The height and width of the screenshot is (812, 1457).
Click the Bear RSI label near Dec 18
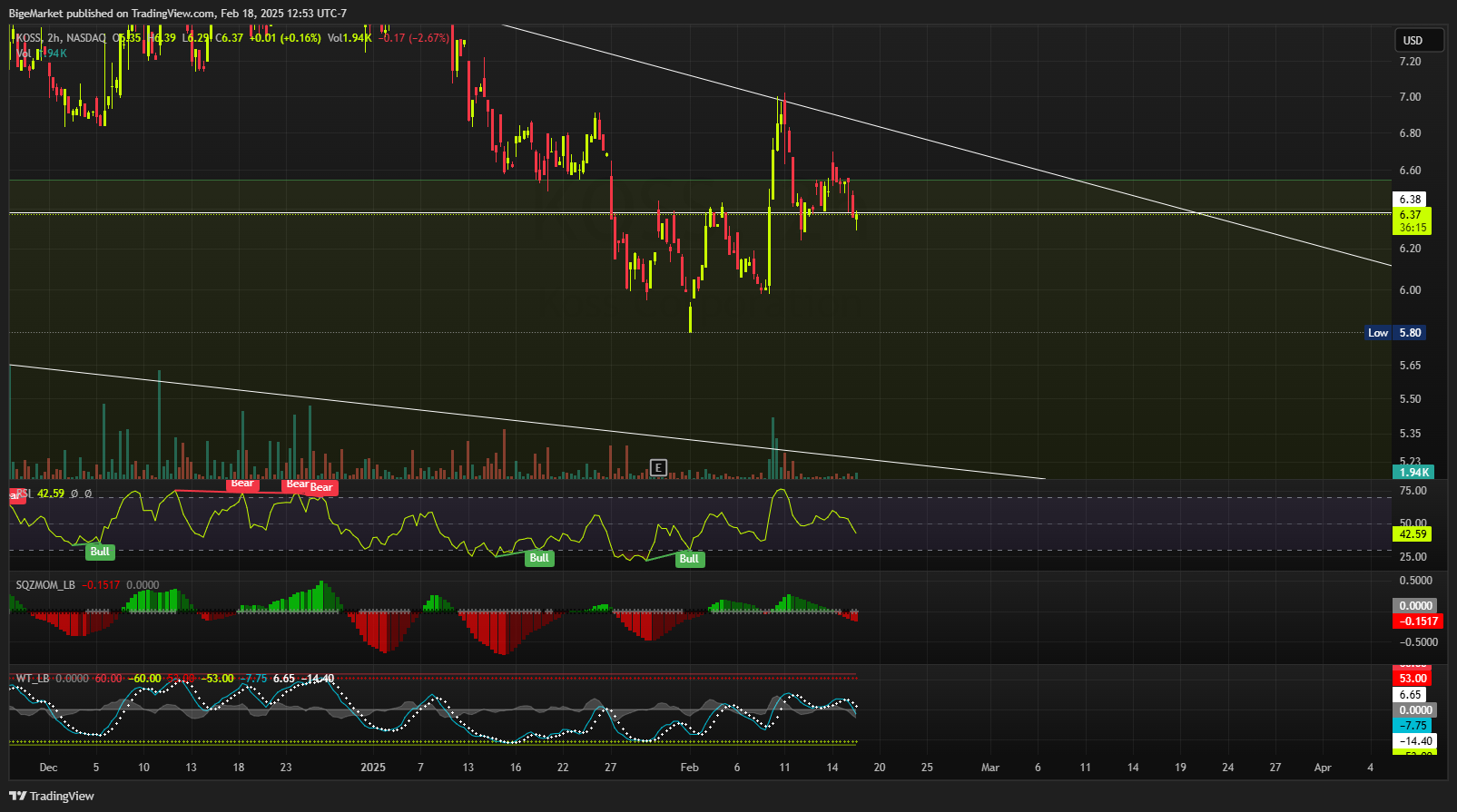[242, 484]
